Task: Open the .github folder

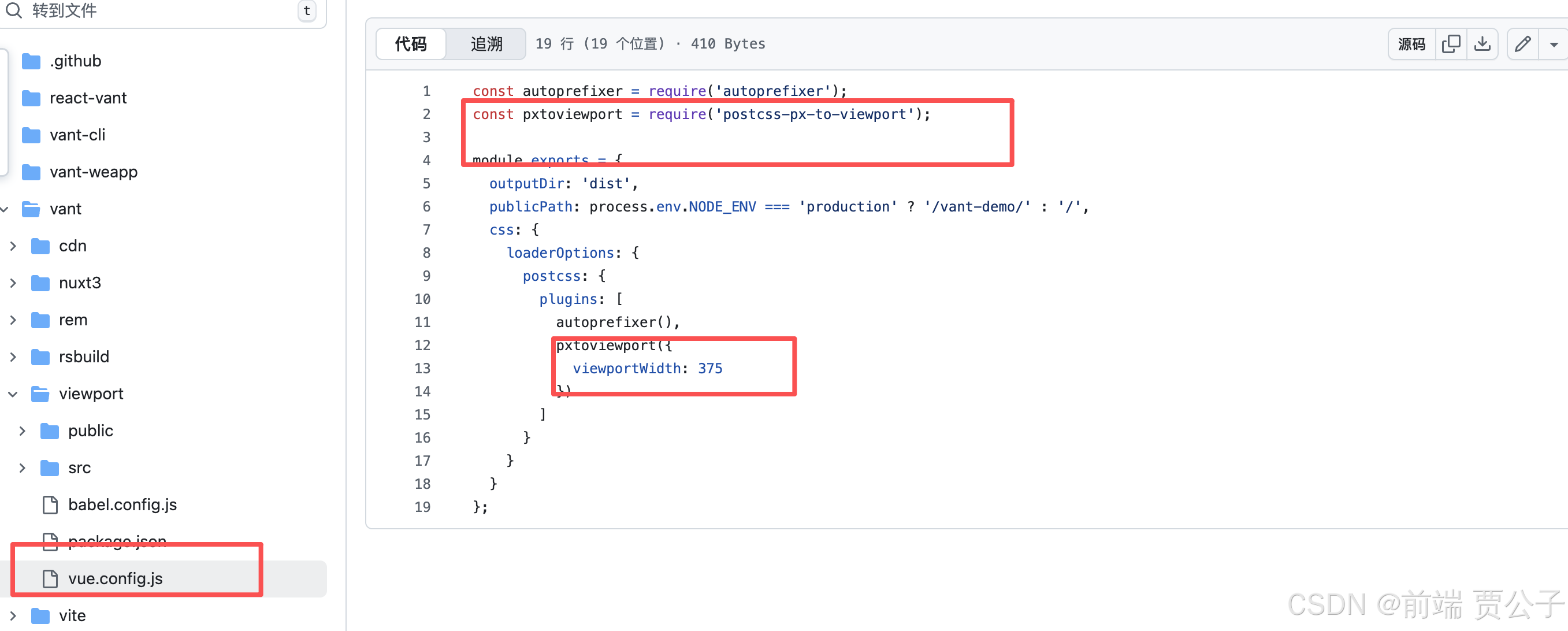Action: 75,61
